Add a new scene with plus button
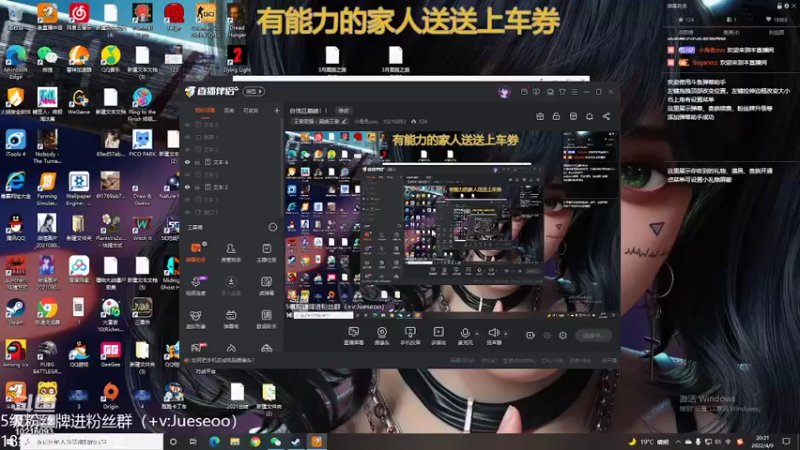The image size is (800, 450). point(277,111)
